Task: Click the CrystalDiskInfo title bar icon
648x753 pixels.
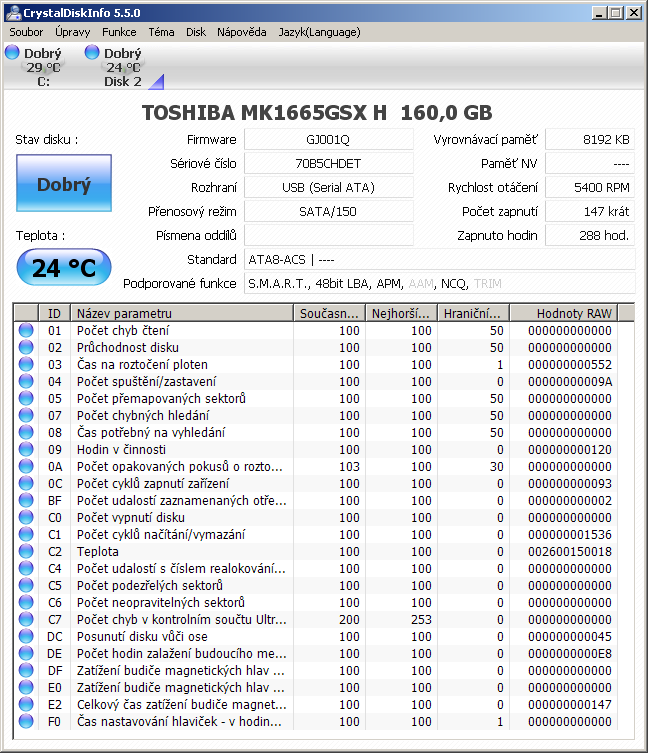Action: coord(13,12)
